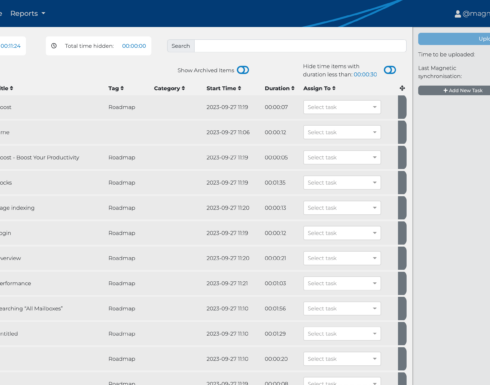Click the 'oost - Boost Your Productivity' title
The height and width of the screenshot is (385, 490).
40,157
